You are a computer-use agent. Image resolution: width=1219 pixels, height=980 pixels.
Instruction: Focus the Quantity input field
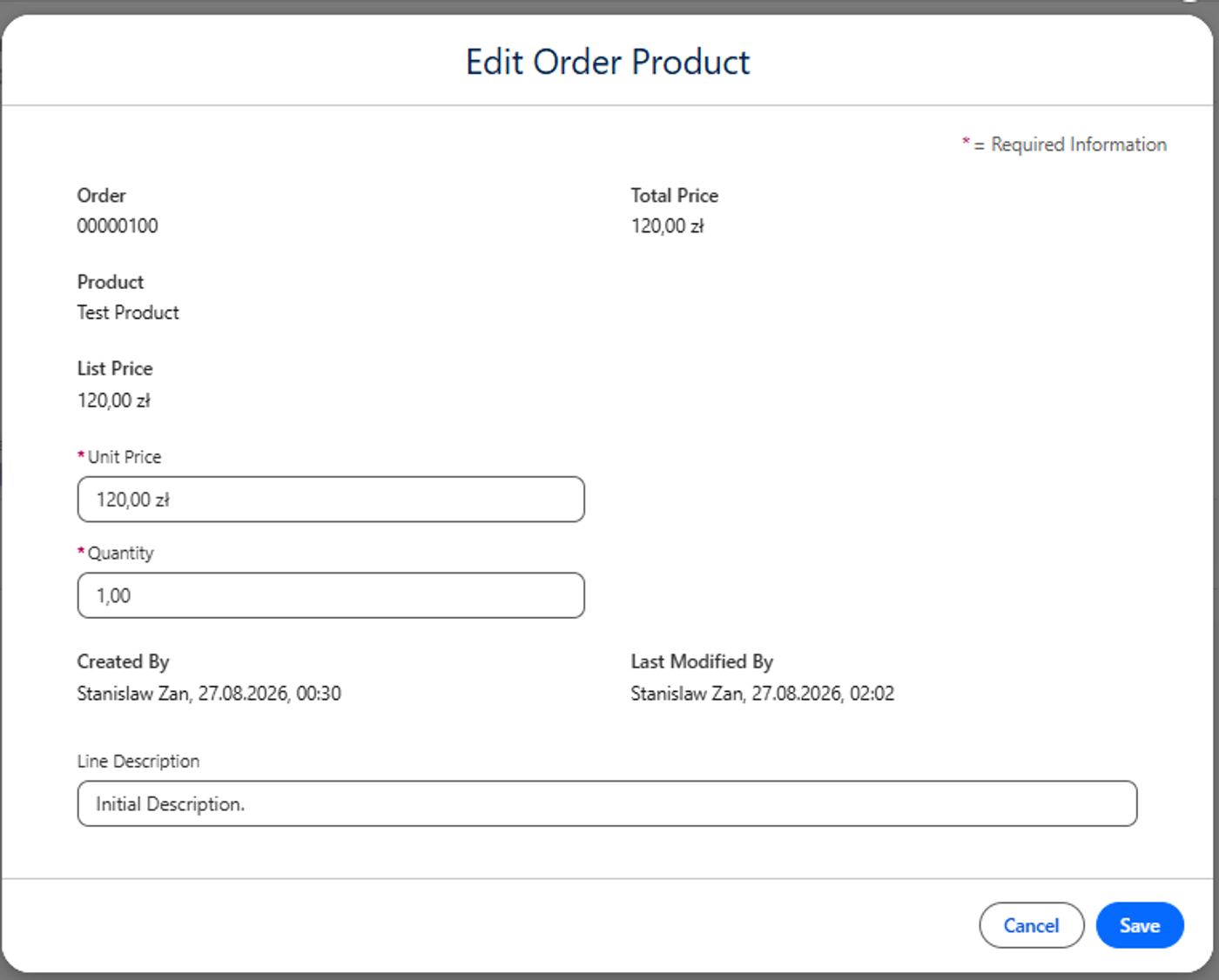point(331,595)
